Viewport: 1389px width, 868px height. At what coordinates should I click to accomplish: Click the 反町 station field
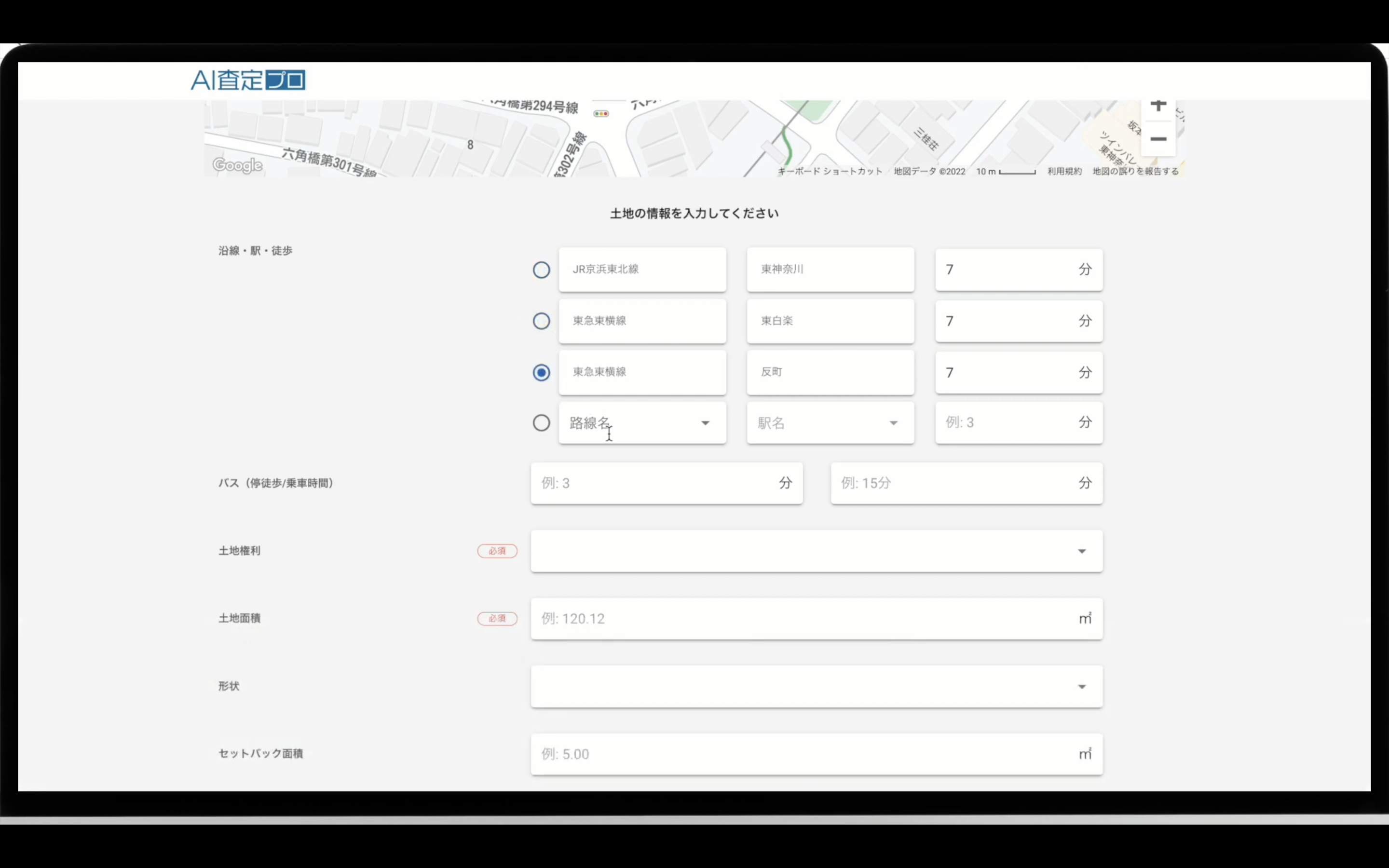pos(830,372)
